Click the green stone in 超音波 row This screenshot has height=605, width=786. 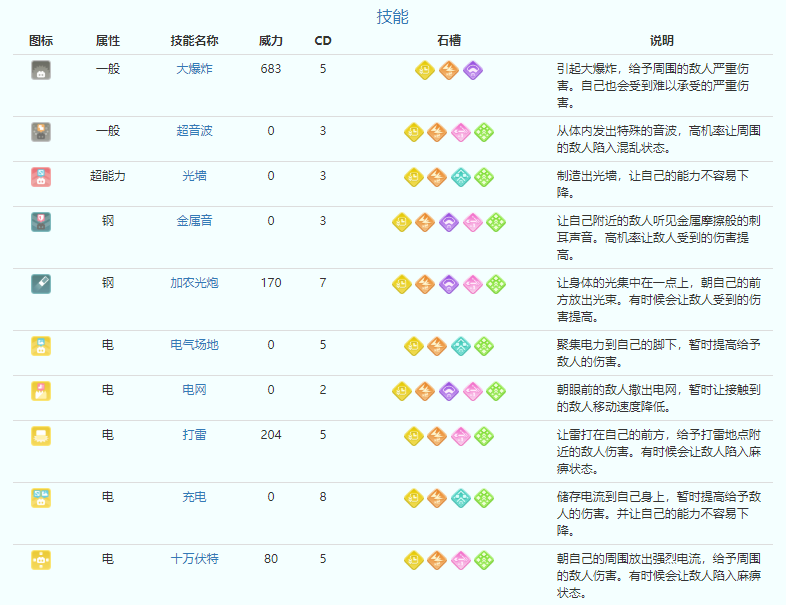click(x=485, y=132)
